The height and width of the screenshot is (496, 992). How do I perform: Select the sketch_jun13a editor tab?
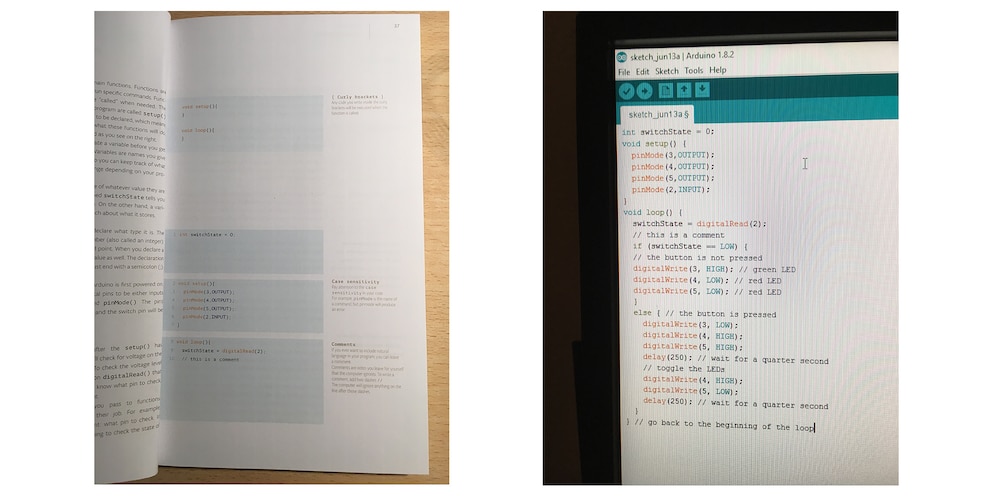(657, 115)
